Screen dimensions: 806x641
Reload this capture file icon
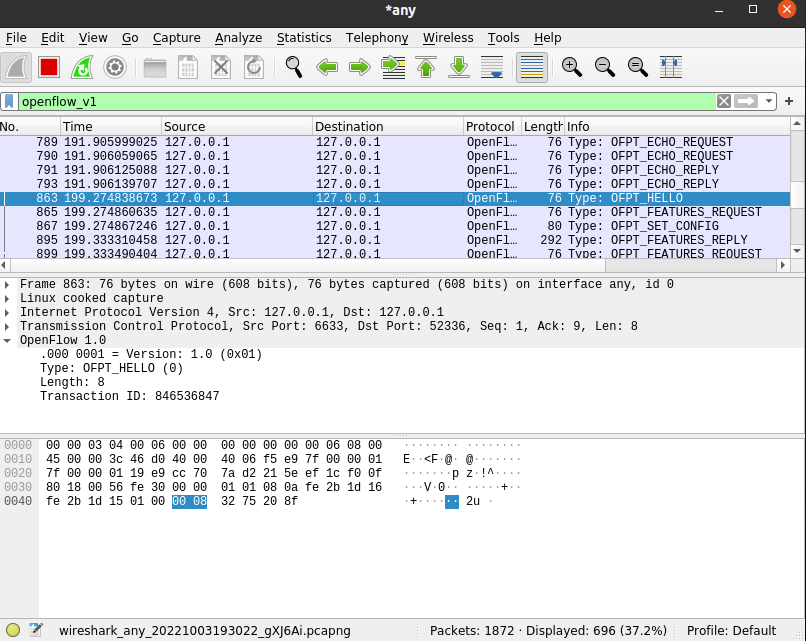(x=253, y=67)
